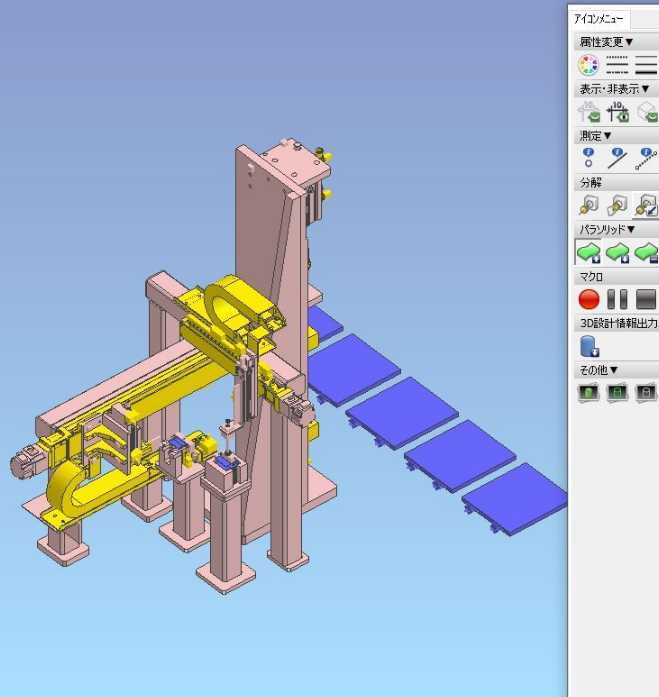Click the second disassemble icon

point(617,205)
